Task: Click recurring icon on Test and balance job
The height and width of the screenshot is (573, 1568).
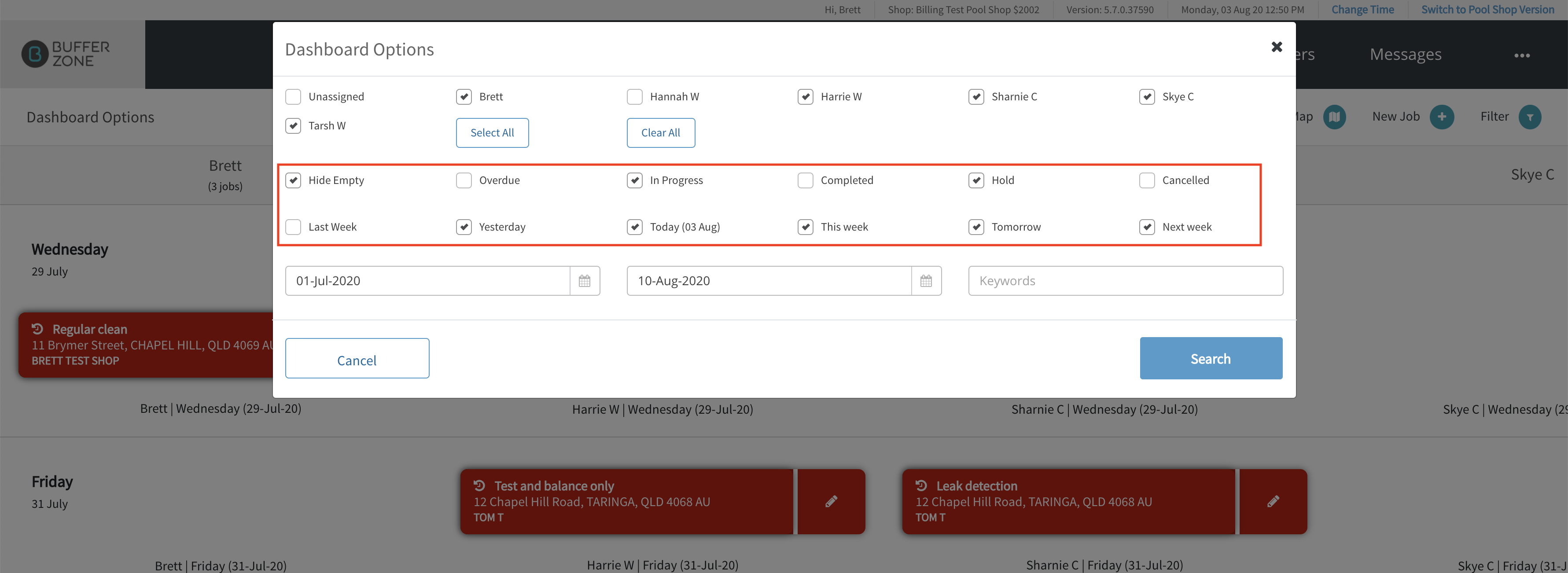Action: tap(480, 485)
